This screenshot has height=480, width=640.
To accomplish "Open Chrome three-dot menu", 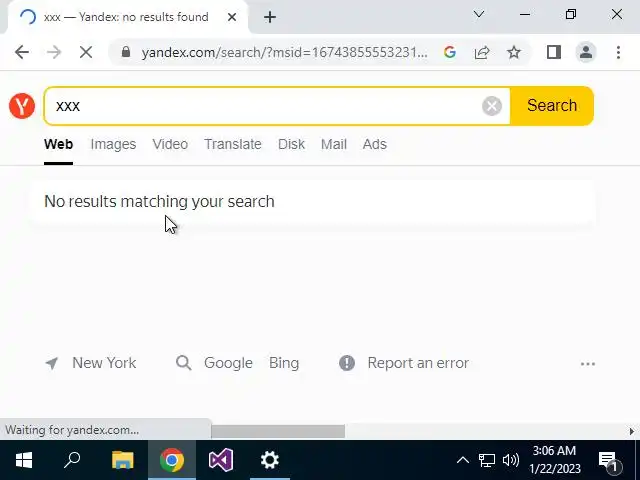I will (x=618, y=52).
